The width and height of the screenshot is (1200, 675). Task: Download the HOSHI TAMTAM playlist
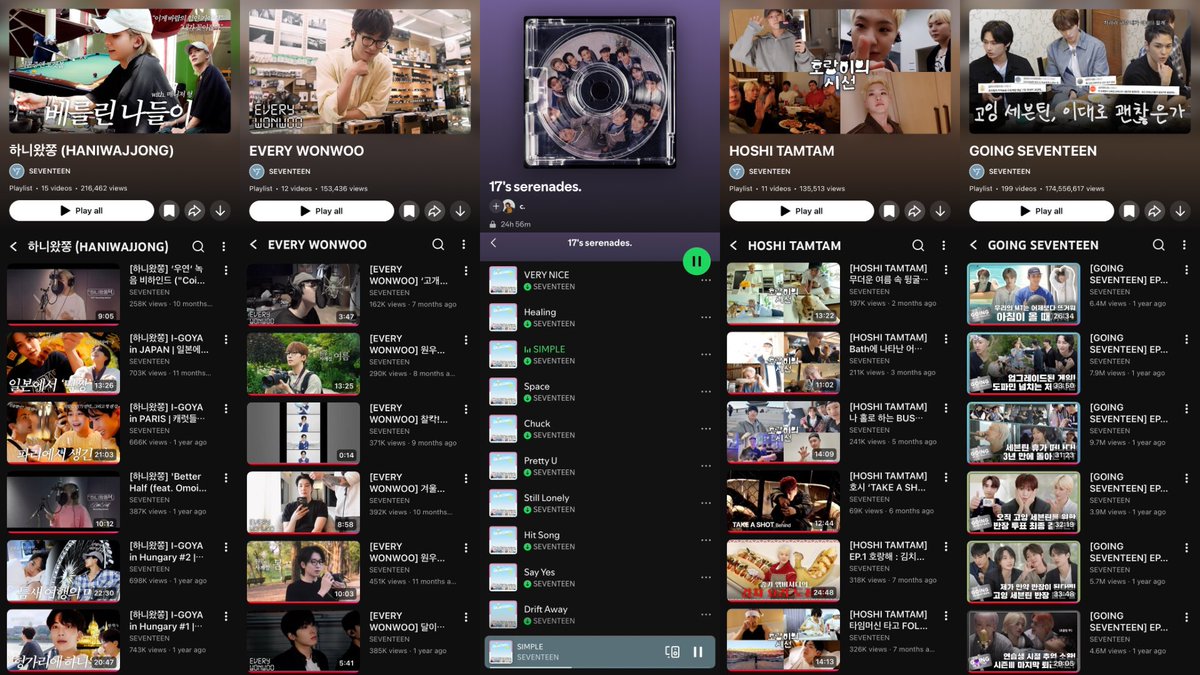click(940, 211)
